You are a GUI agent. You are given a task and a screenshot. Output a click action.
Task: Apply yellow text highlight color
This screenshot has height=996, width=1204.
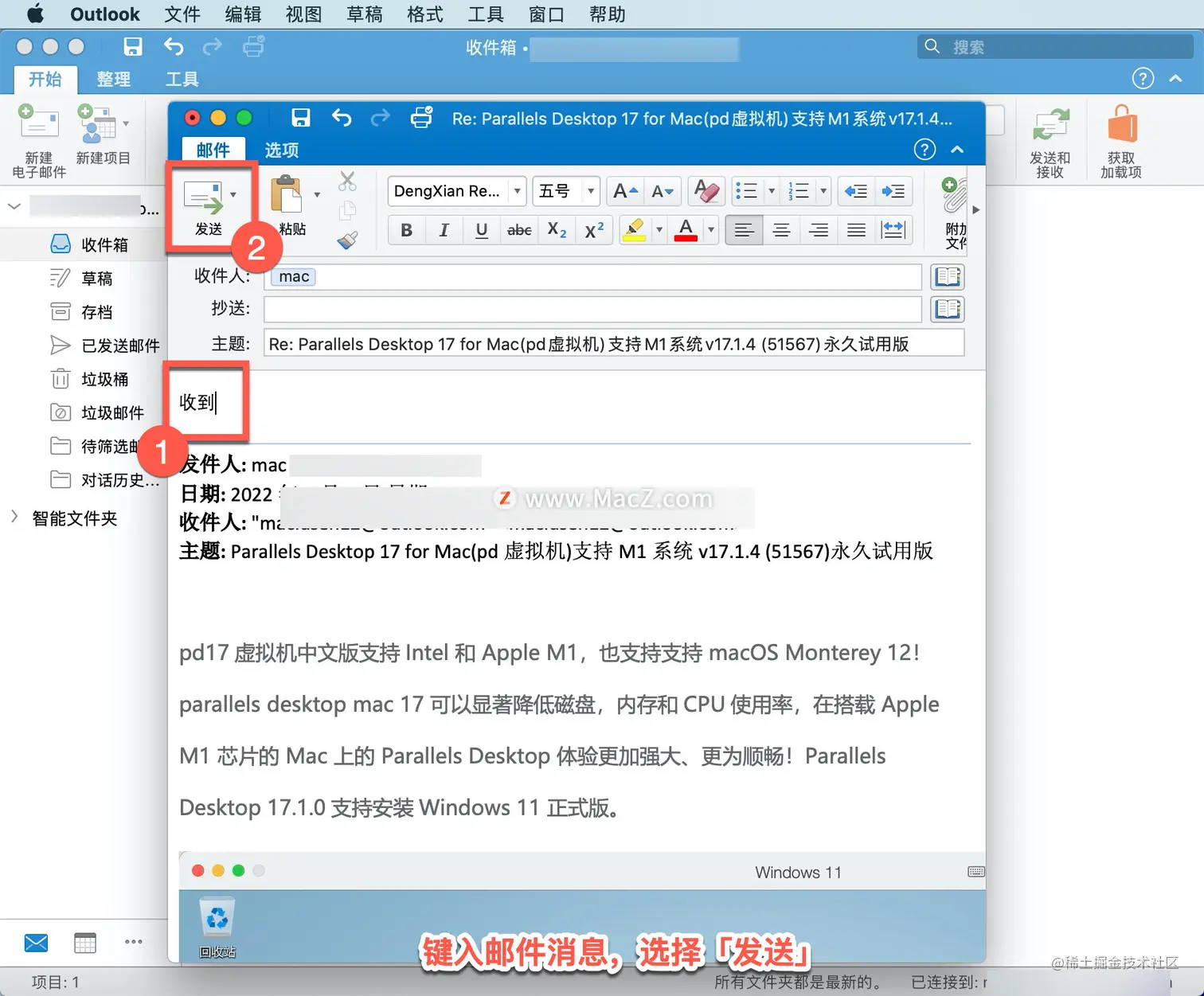click(634, 230)
